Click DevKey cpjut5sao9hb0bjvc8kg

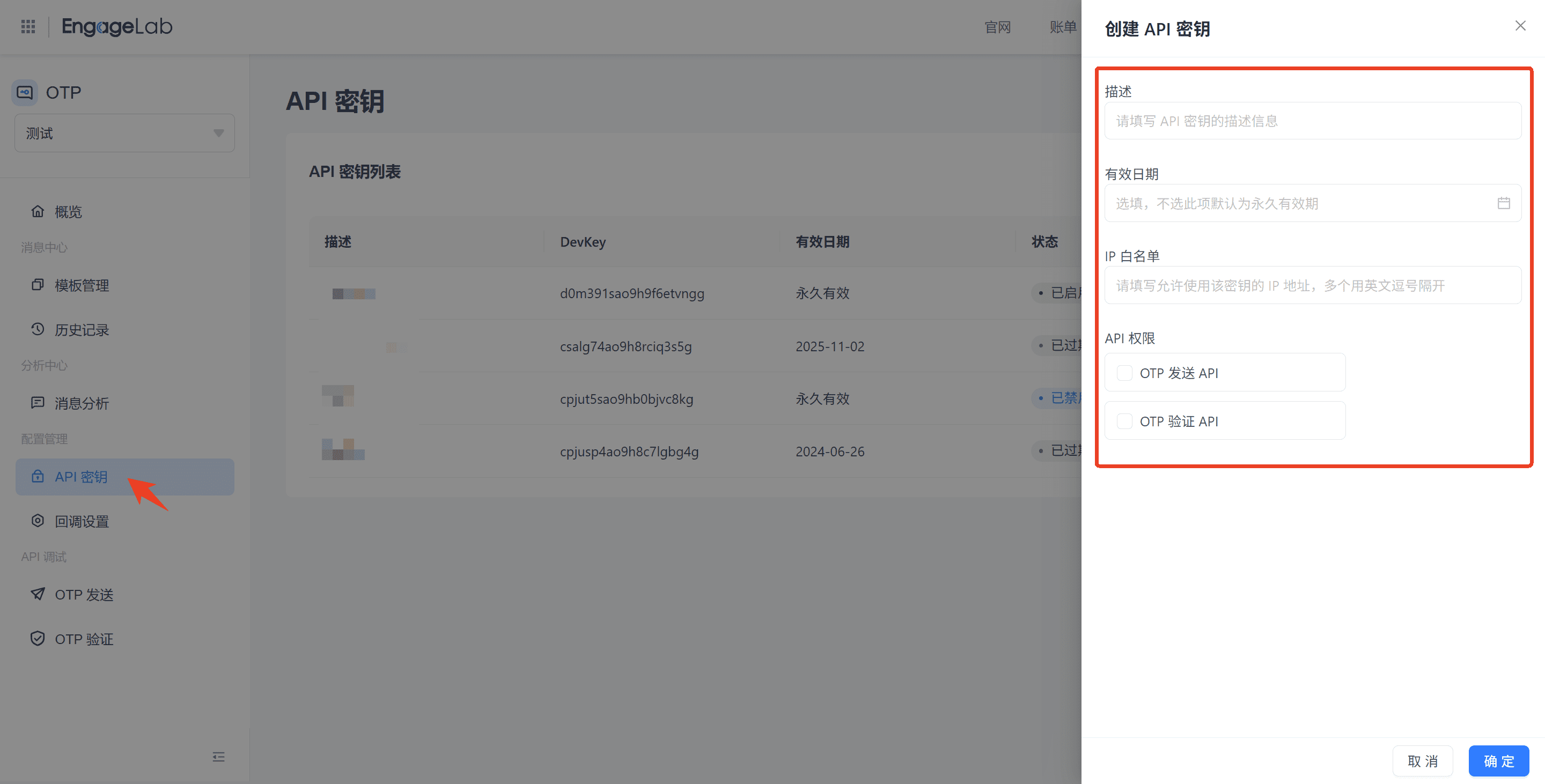627,399
